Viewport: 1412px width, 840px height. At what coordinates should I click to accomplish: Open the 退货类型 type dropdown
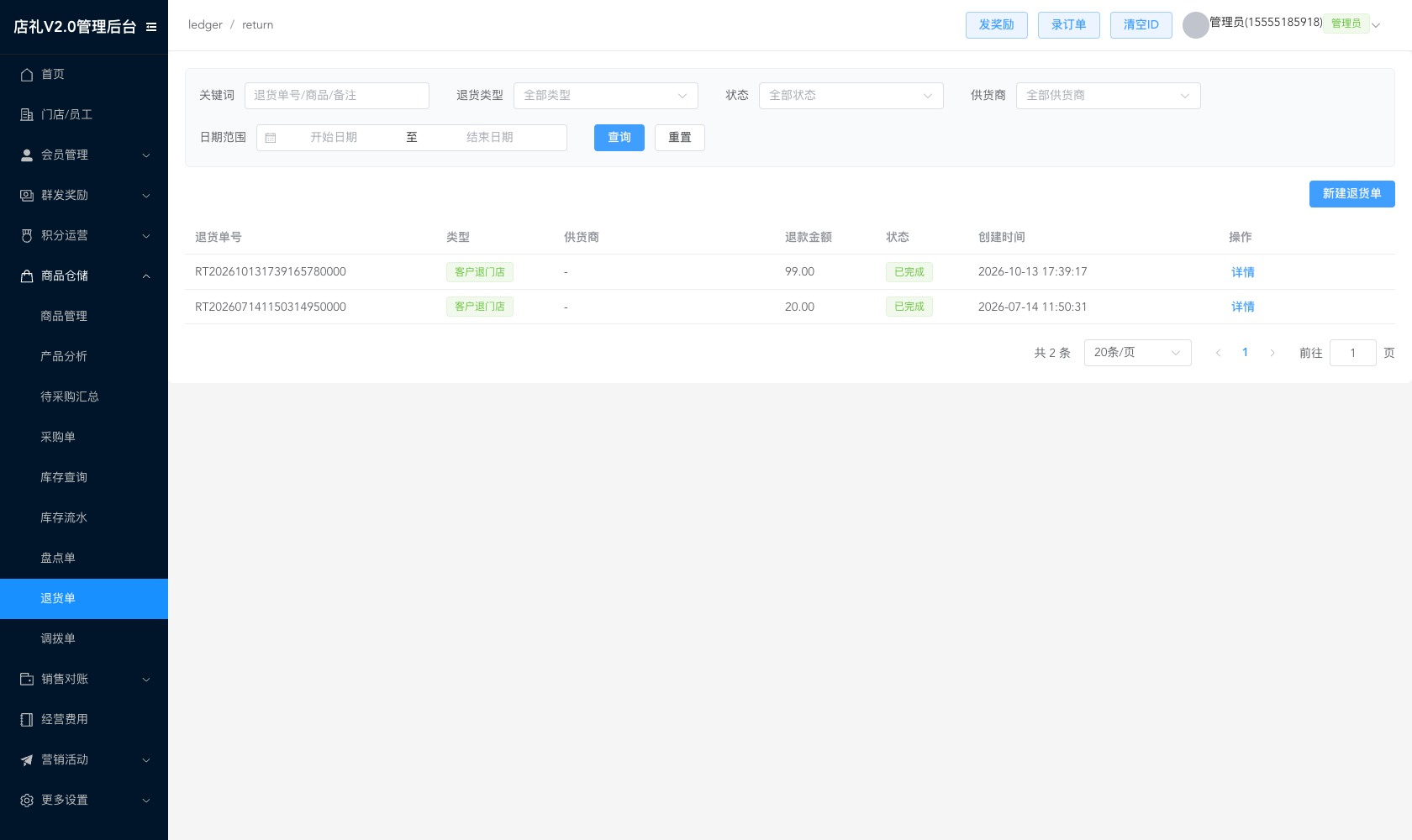coord(606,96)
